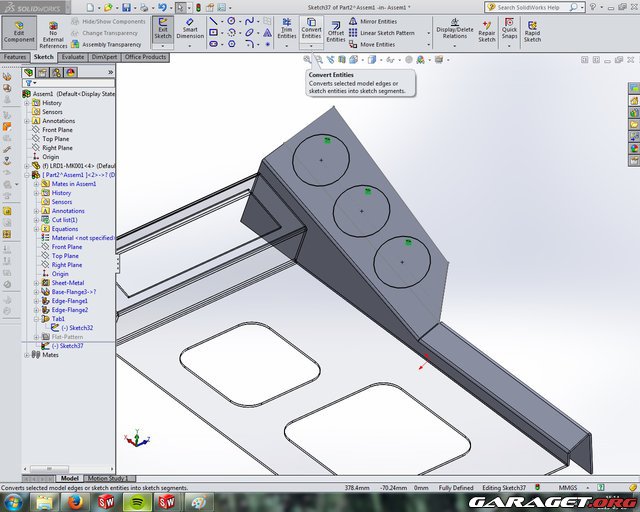Select the Smart Dimension tool
Image resolution: width=640 pixels, height=512 pixels.
click(x=190, y=29)
